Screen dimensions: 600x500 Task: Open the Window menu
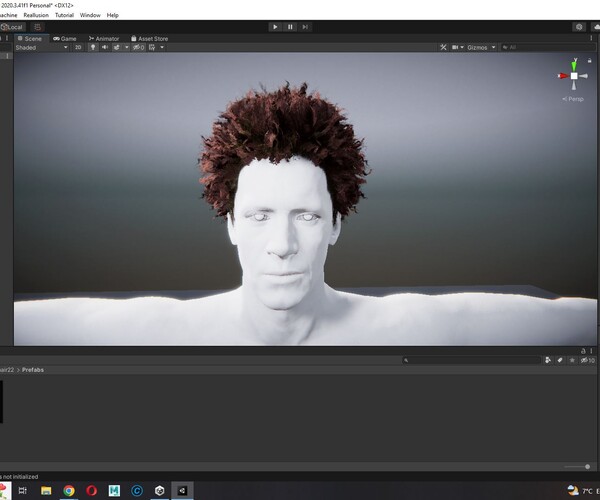[89, 15]
